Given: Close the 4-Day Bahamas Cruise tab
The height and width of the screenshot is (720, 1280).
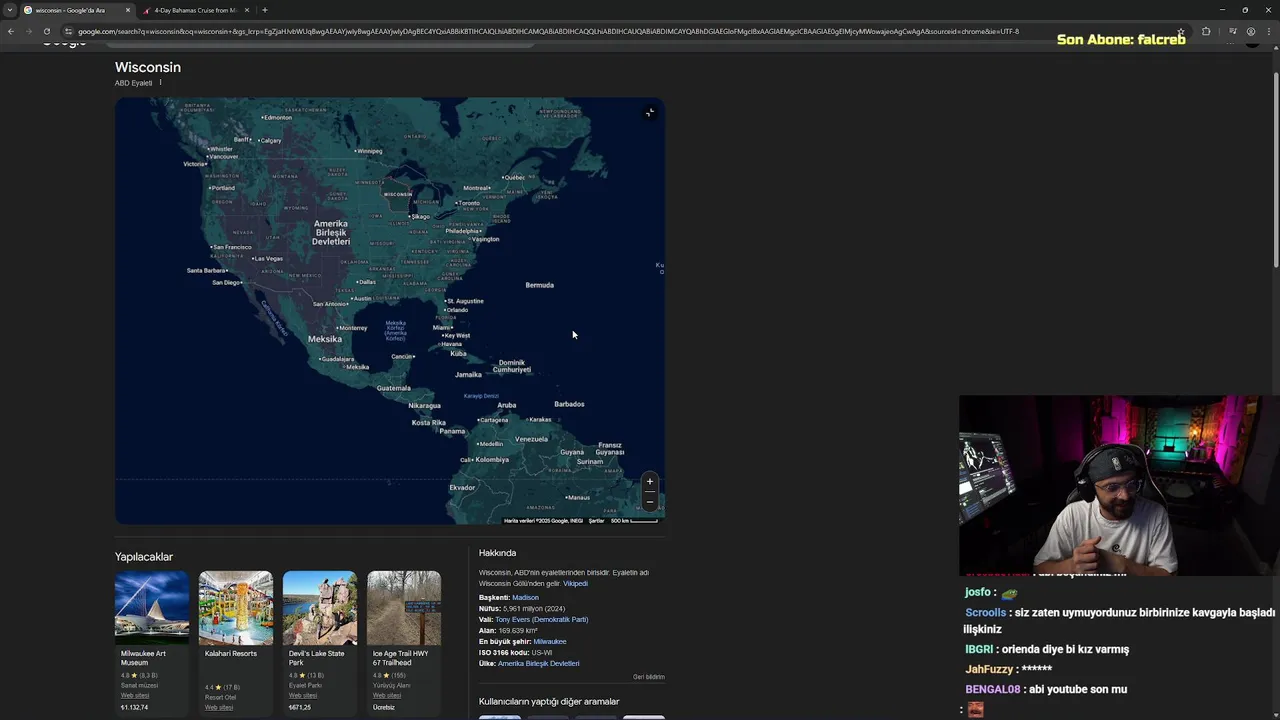Looking at the screenshot, I should (x=247, y=10).
